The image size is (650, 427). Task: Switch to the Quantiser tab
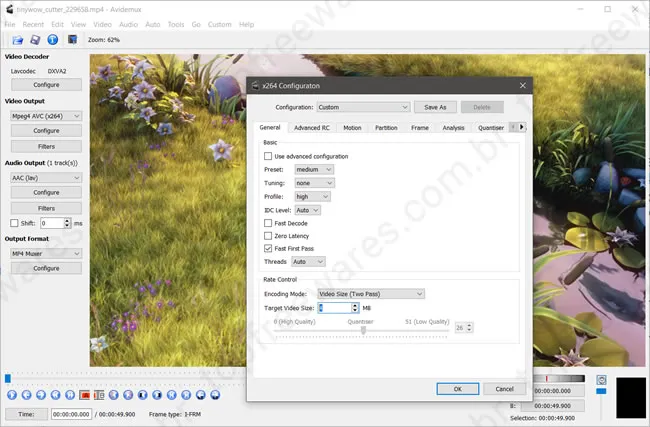(x=491, y=128)
